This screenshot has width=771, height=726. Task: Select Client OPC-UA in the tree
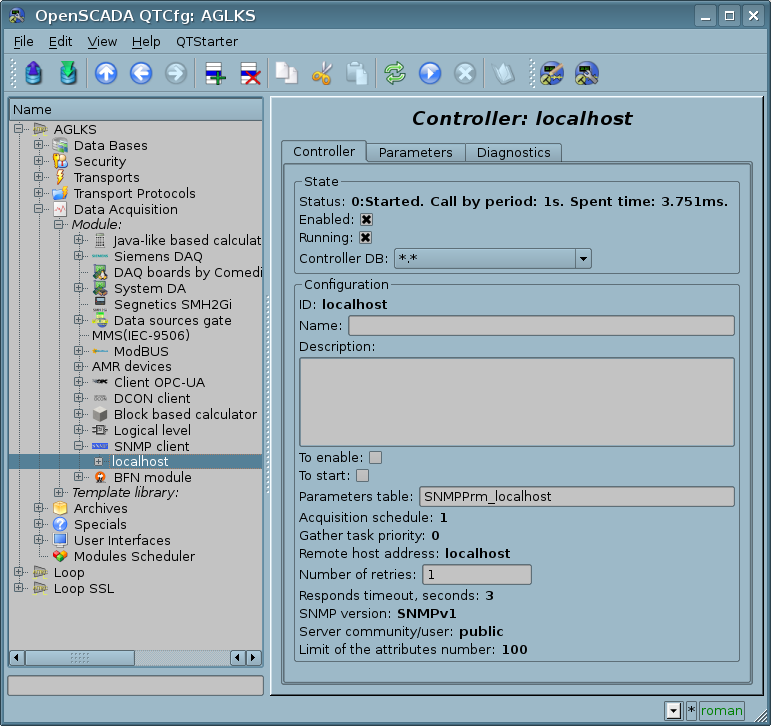click(159, 382)
